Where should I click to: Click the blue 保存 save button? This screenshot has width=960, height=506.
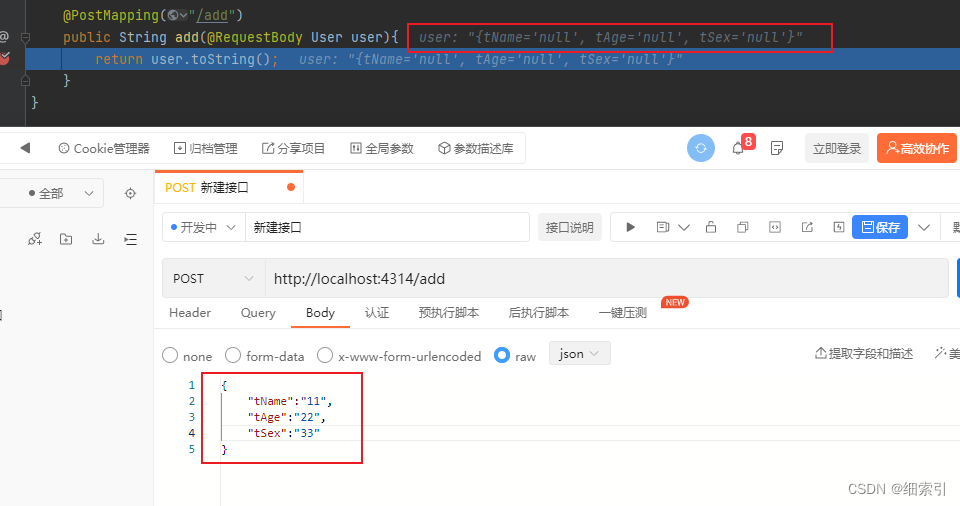880,227
